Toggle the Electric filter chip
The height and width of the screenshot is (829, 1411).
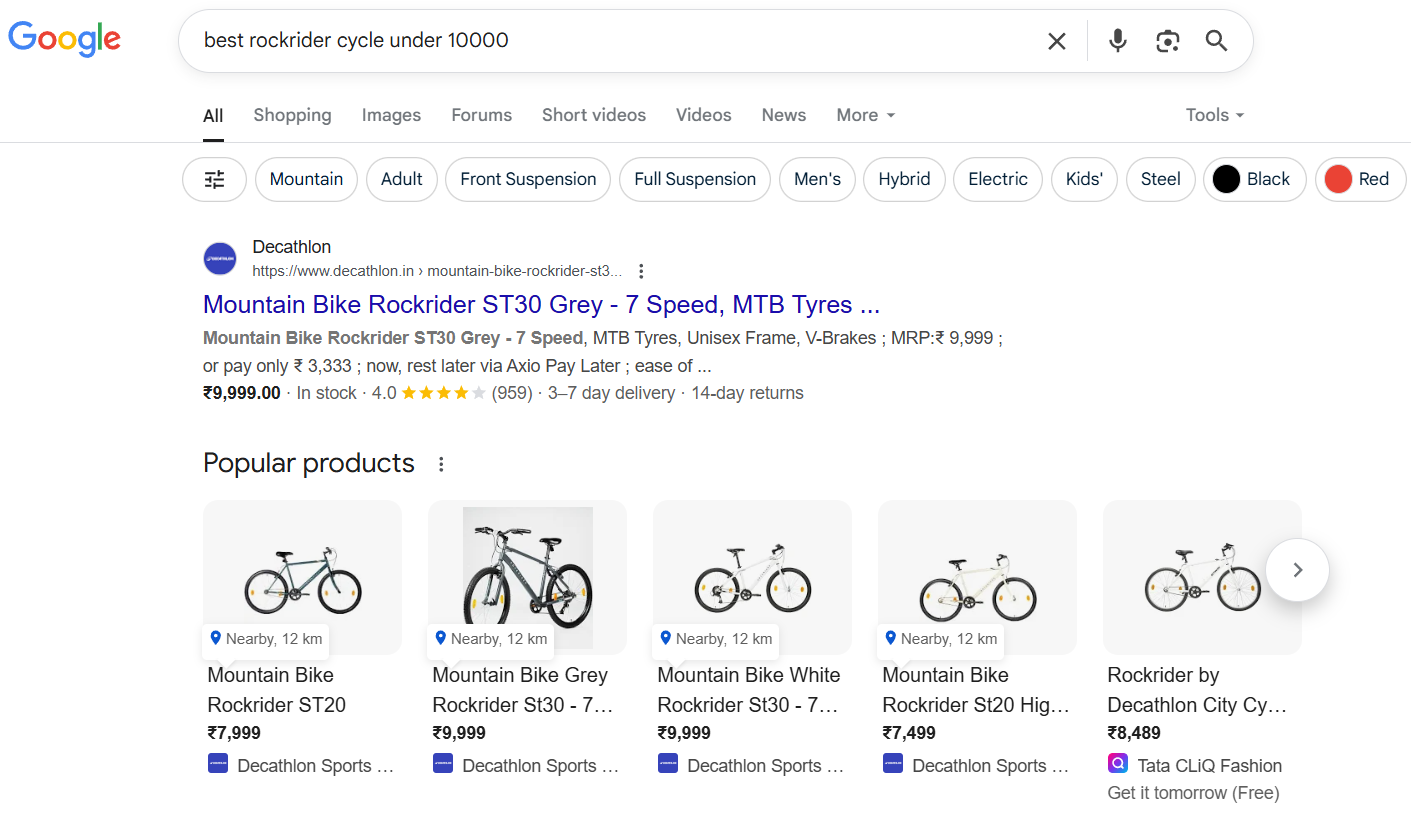(x=997, y=180)
